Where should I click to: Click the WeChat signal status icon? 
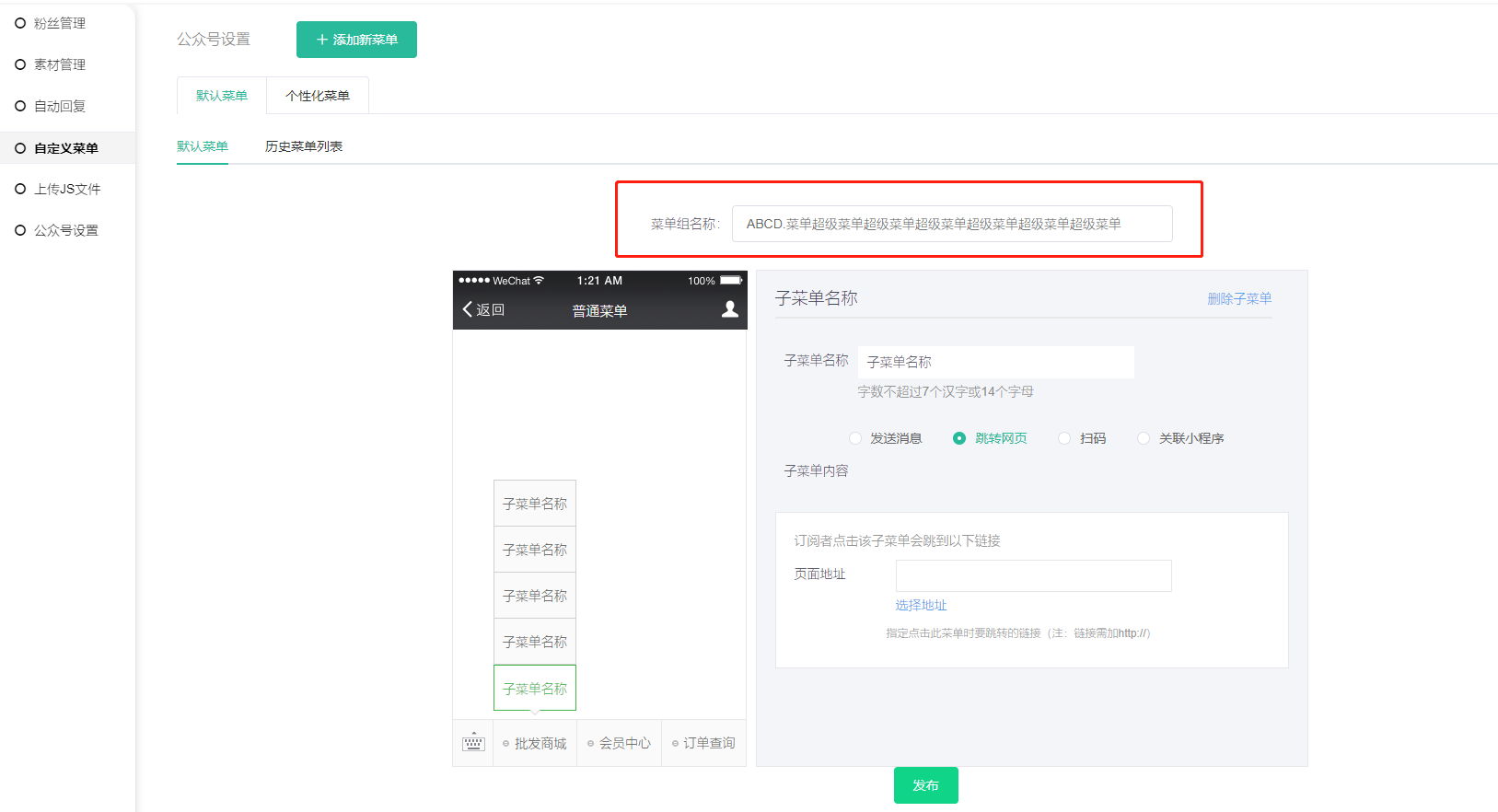pos(474,281)
